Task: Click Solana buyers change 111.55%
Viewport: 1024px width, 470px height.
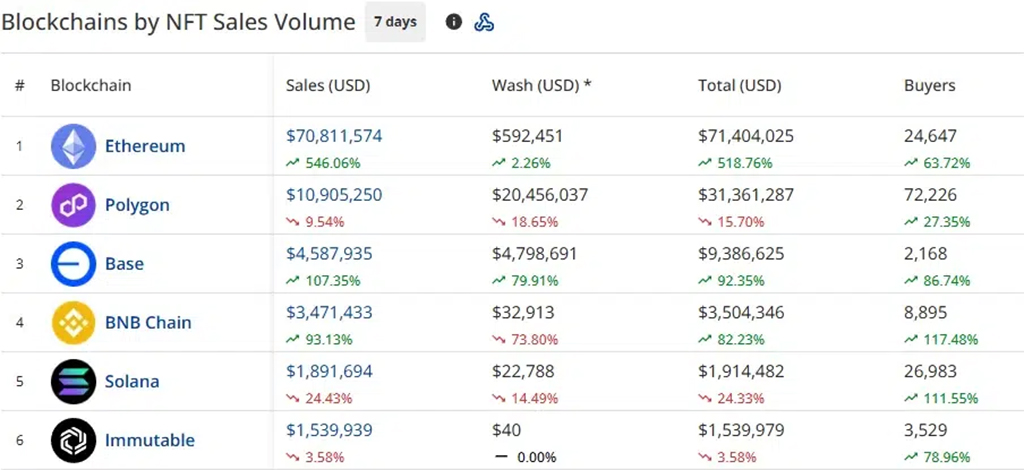Action: coord(941,398)
